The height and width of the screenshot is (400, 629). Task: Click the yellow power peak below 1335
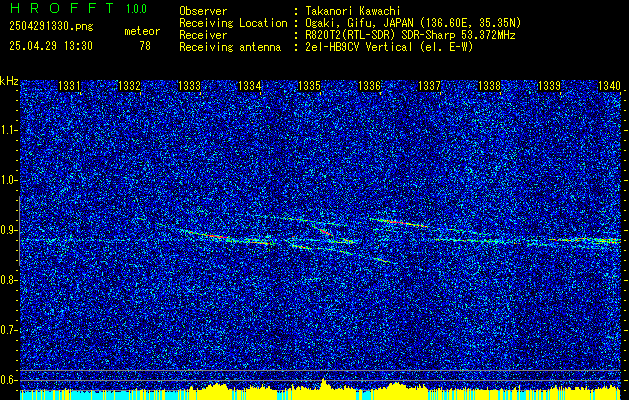tap(324, 383)
